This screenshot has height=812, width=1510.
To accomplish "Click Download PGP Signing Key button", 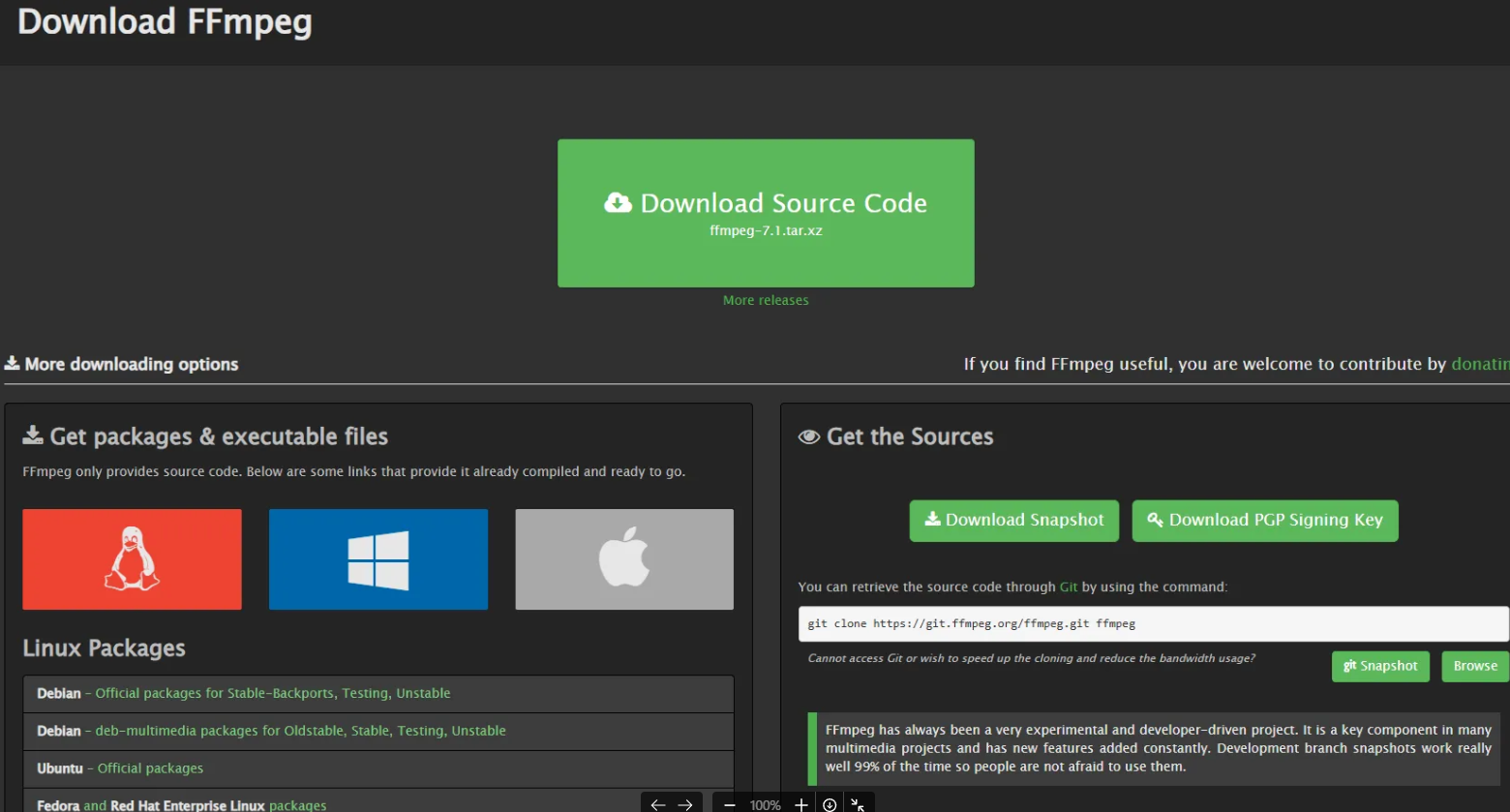I will (x=1265, y=521).
